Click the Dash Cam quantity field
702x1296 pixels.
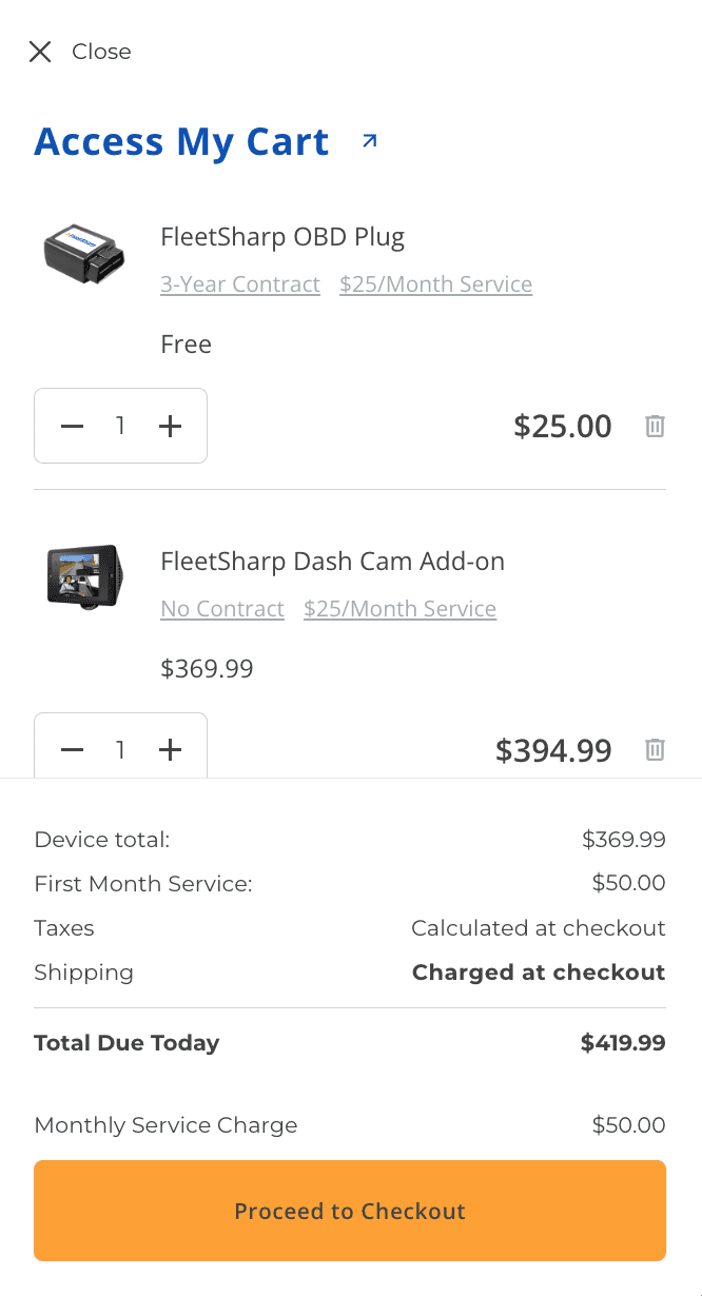tap(120, 750)
